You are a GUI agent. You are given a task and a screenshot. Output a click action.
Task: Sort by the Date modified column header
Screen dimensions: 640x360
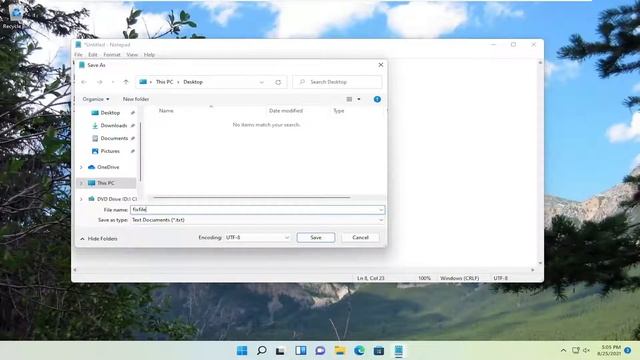click(x=286, y=111)
